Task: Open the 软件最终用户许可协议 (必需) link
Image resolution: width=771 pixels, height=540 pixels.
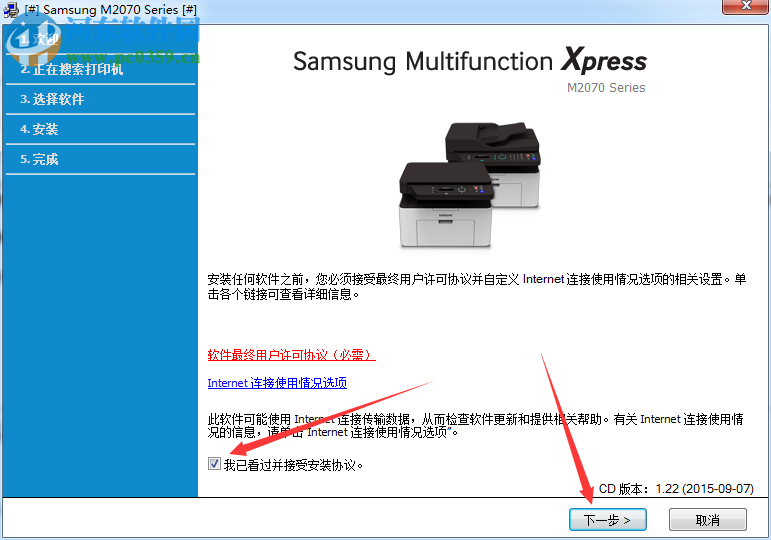Action: point(292,355)
